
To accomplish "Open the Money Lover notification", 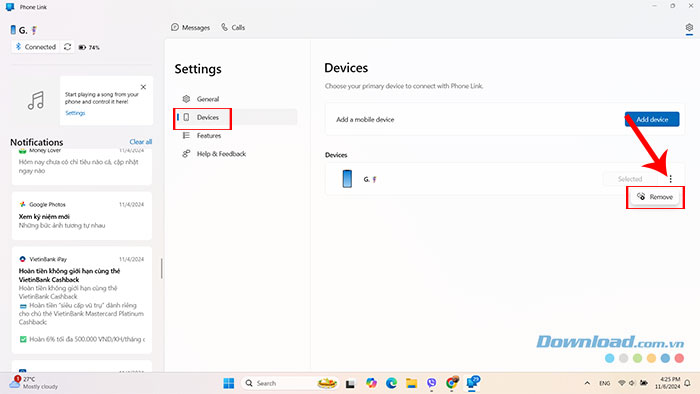I will 82,166.
